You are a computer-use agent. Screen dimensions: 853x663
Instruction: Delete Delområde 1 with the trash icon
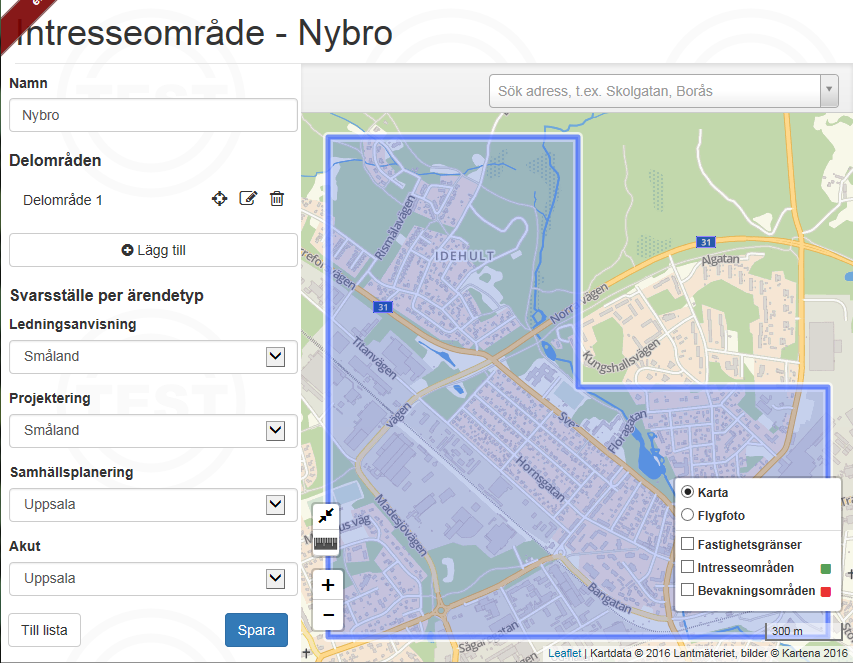(277, 199)
